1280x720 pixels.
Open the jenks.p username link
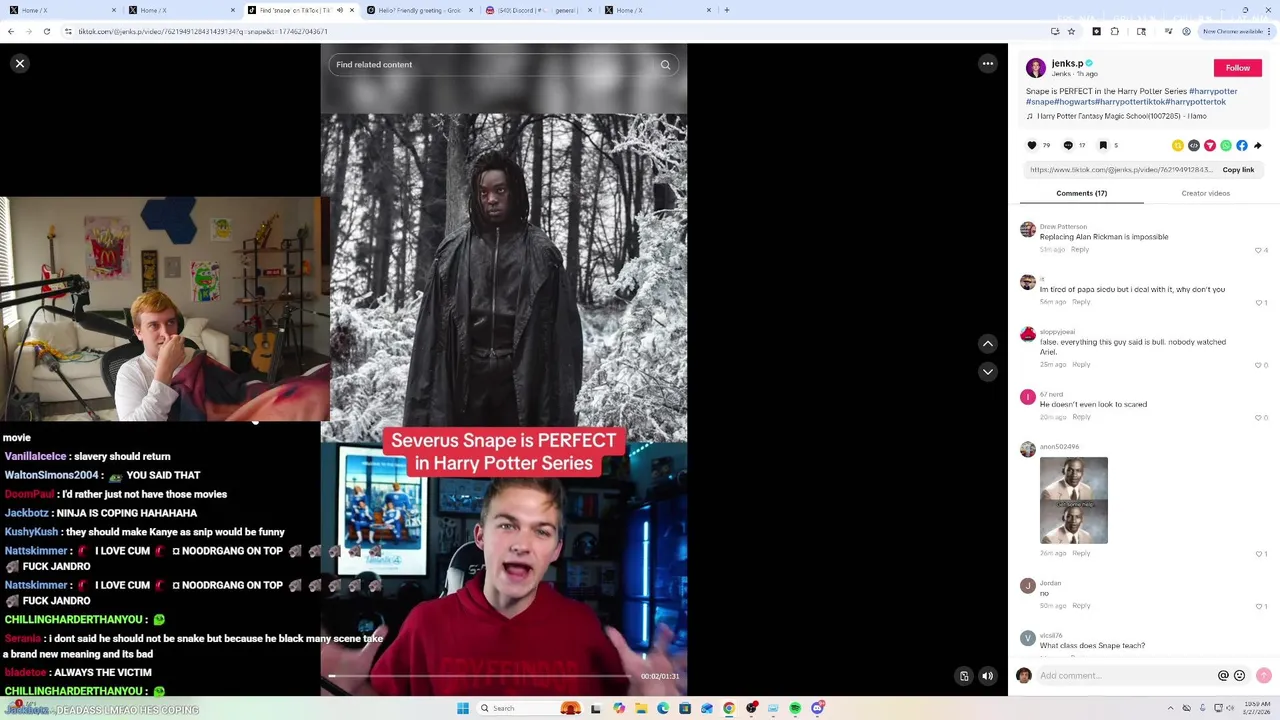(1067, 63)
